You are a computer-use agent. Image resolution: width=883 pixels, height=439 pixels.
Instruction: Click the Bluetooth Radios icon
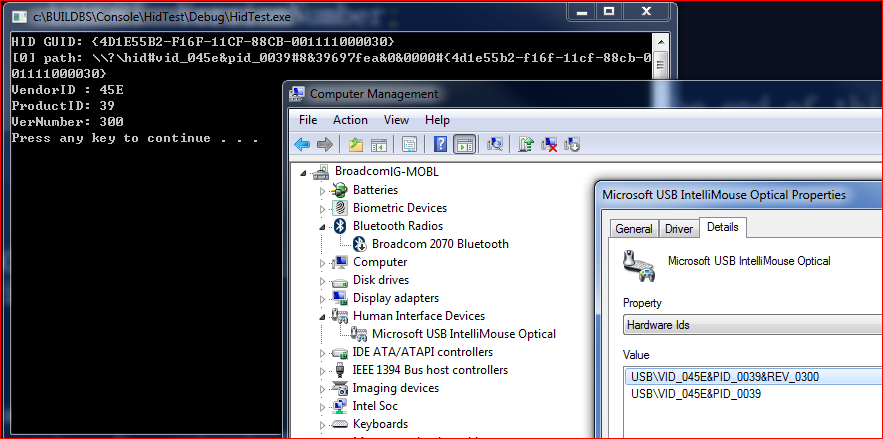[340, 226]
